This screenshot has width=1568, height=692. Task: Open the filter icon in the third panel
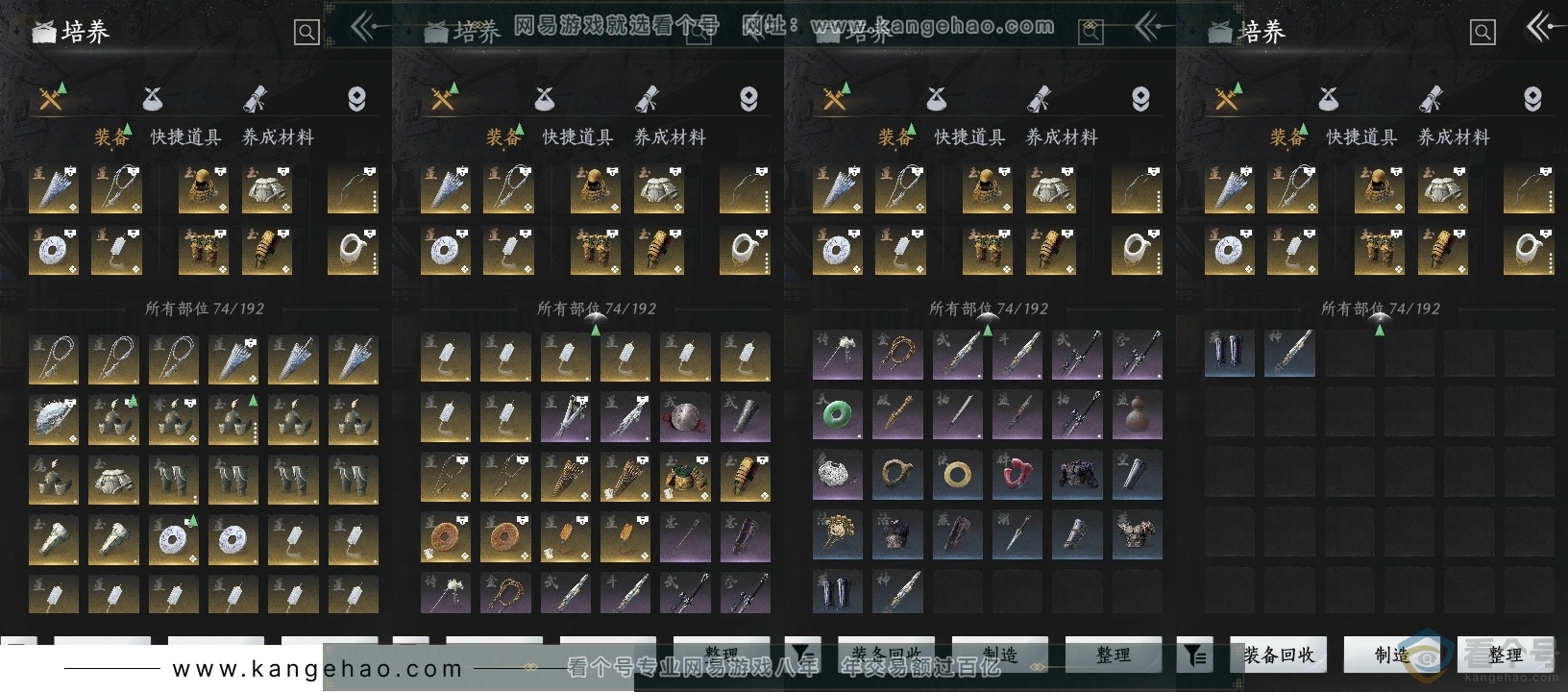(802, 655)
